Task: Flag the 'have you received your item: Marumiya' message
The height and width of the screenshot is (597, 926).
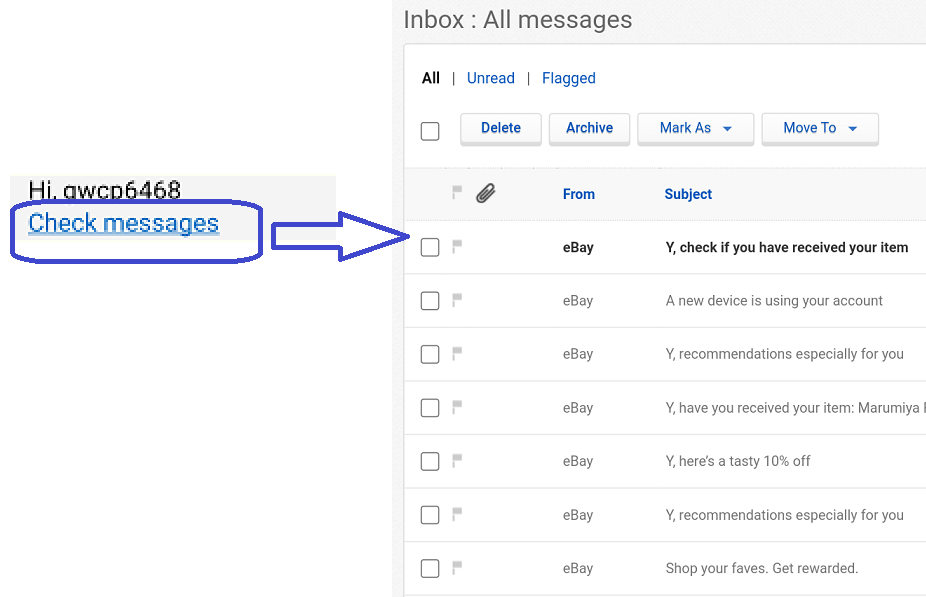Action: click(x=457, y=407)
